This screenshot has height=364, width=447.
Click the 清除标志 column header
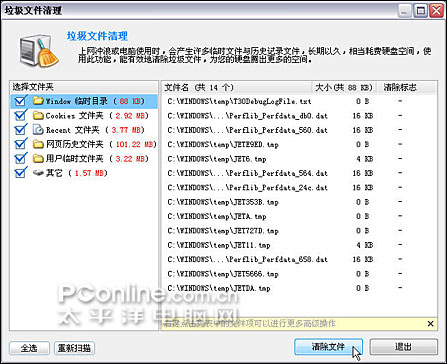click(407, 87)
